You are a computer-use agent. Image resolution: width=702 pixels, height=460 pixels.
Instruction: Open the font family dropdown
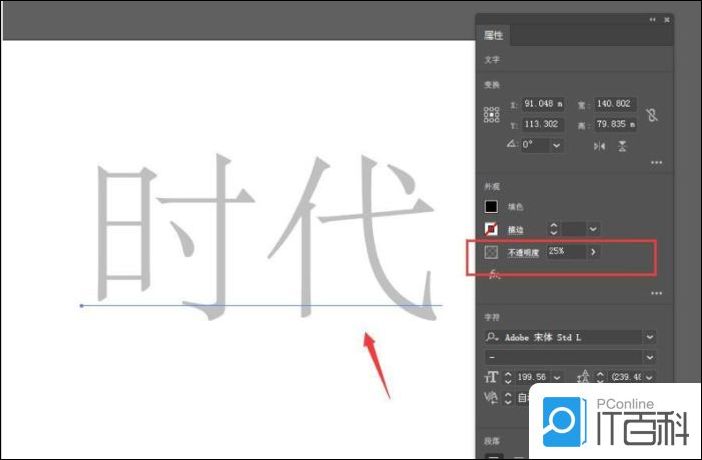click(x=650, y=337)
